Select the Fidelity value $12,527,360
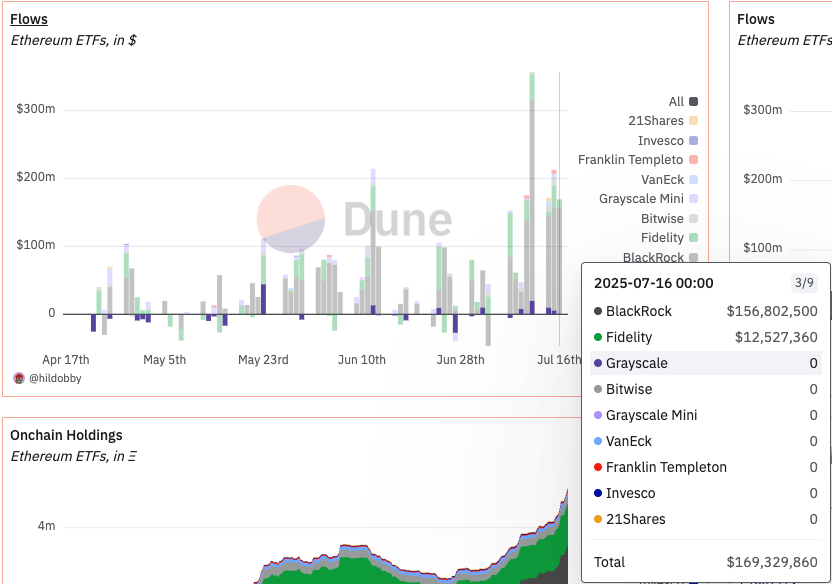This screenshot has height=584, width=832. pos(776,337)
